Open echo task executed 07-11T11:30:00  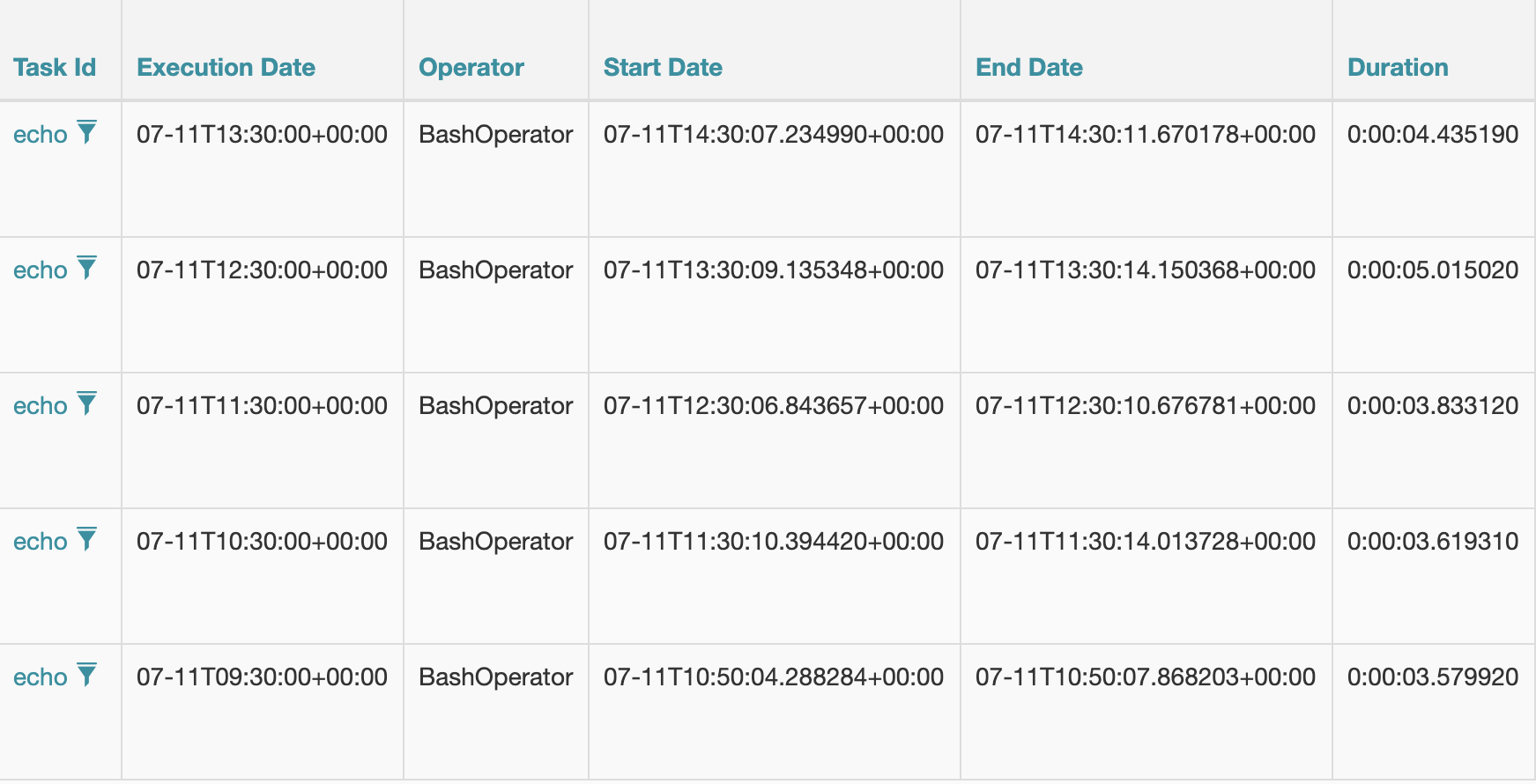(41, 406)
